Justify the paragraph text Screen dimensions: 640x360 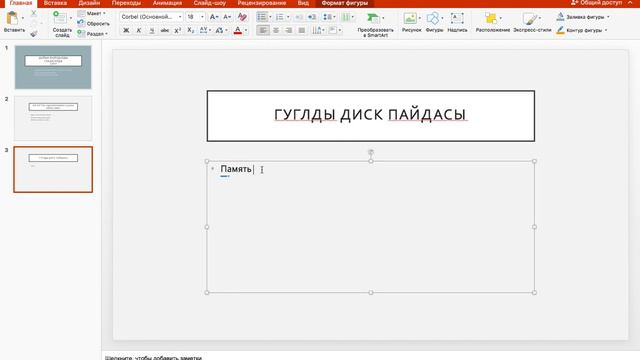pyautogui.click(x=302, y=31)
